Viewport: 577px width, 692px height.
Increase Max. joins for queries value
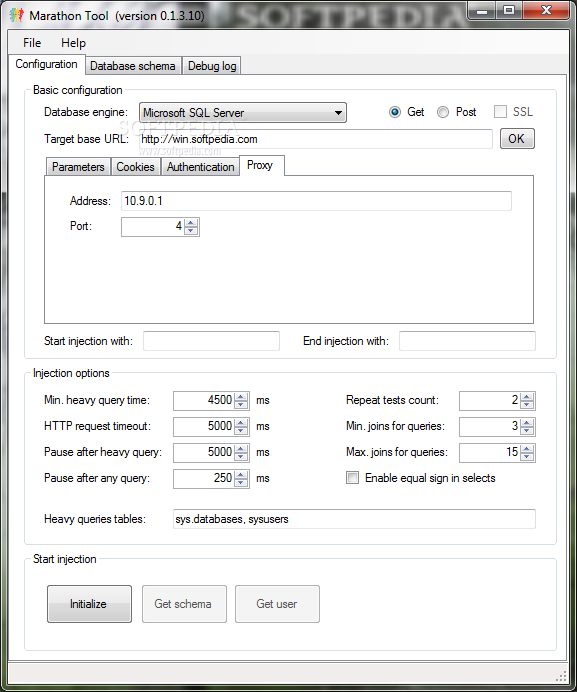[527, 448]
